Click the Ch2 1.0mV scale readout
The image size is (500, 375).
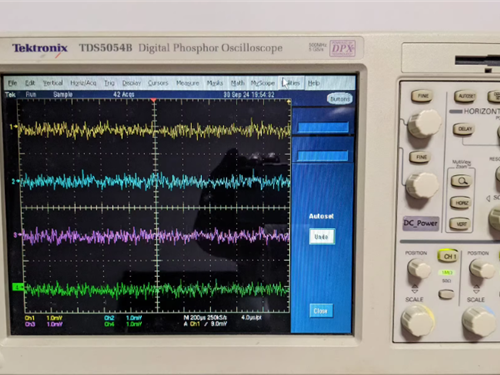pos(123,318)
